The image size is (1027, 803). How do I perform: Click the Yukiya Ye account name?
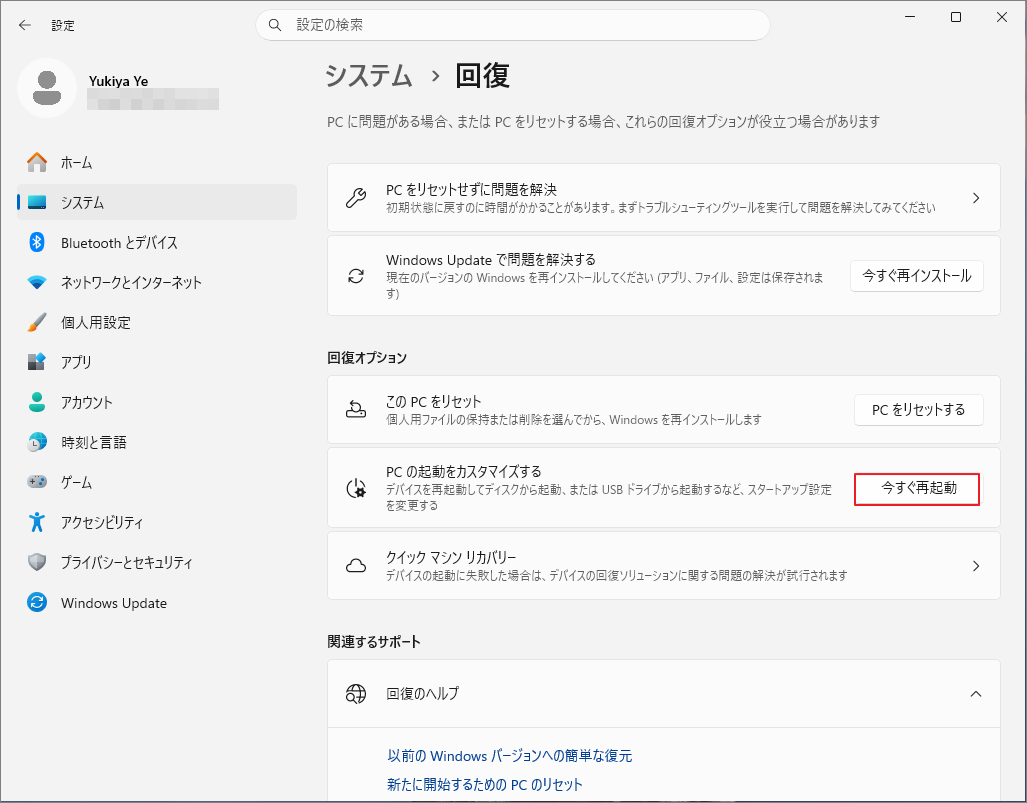pos(119,81)
